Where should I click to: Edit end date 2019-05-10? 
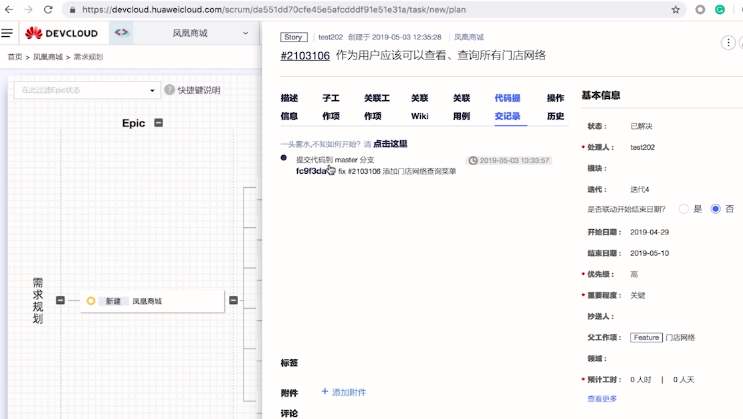click(x=650, y=253)
